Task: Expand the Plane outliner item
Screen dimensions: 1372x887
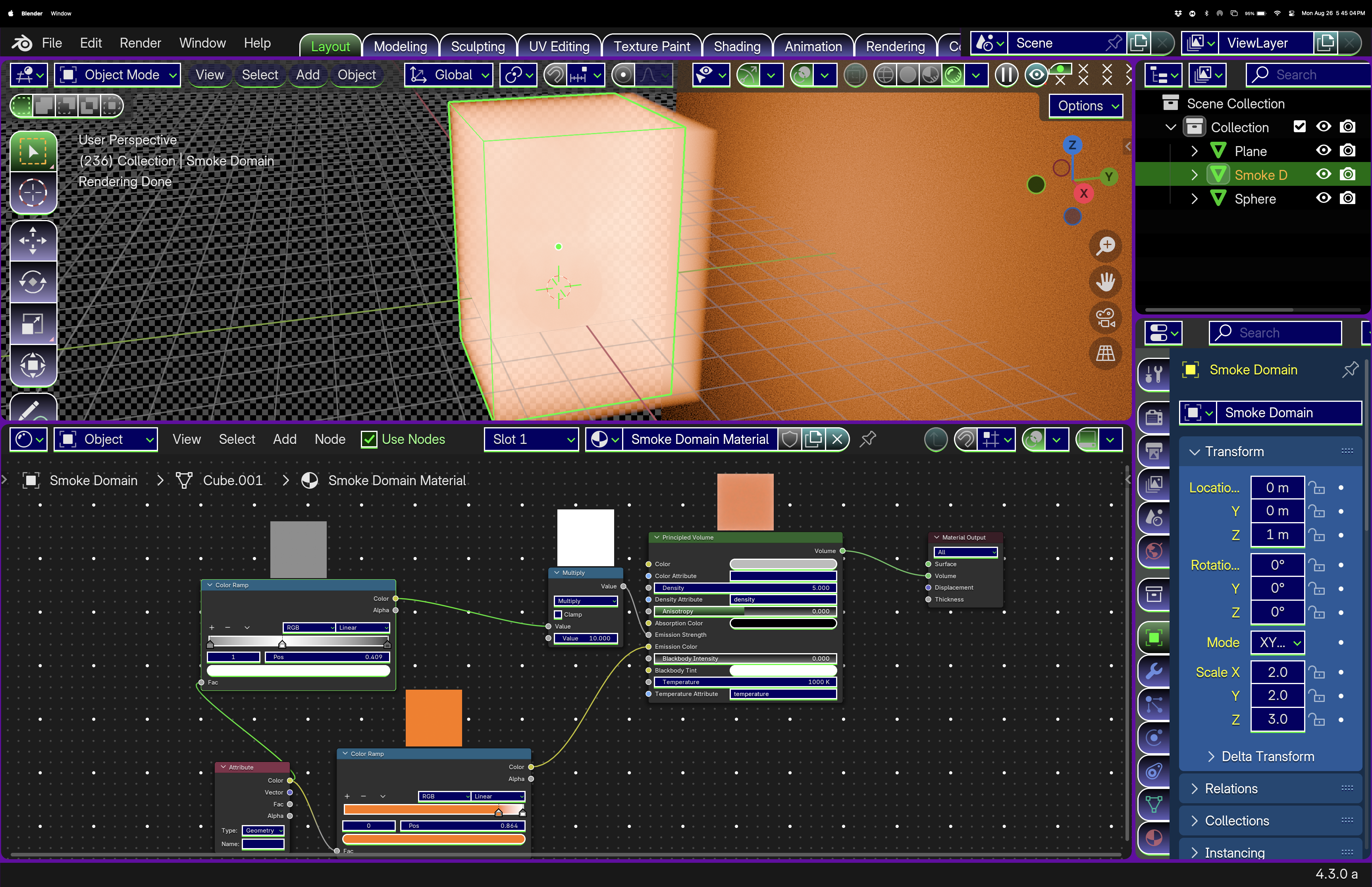Action: click(1195, 151)
